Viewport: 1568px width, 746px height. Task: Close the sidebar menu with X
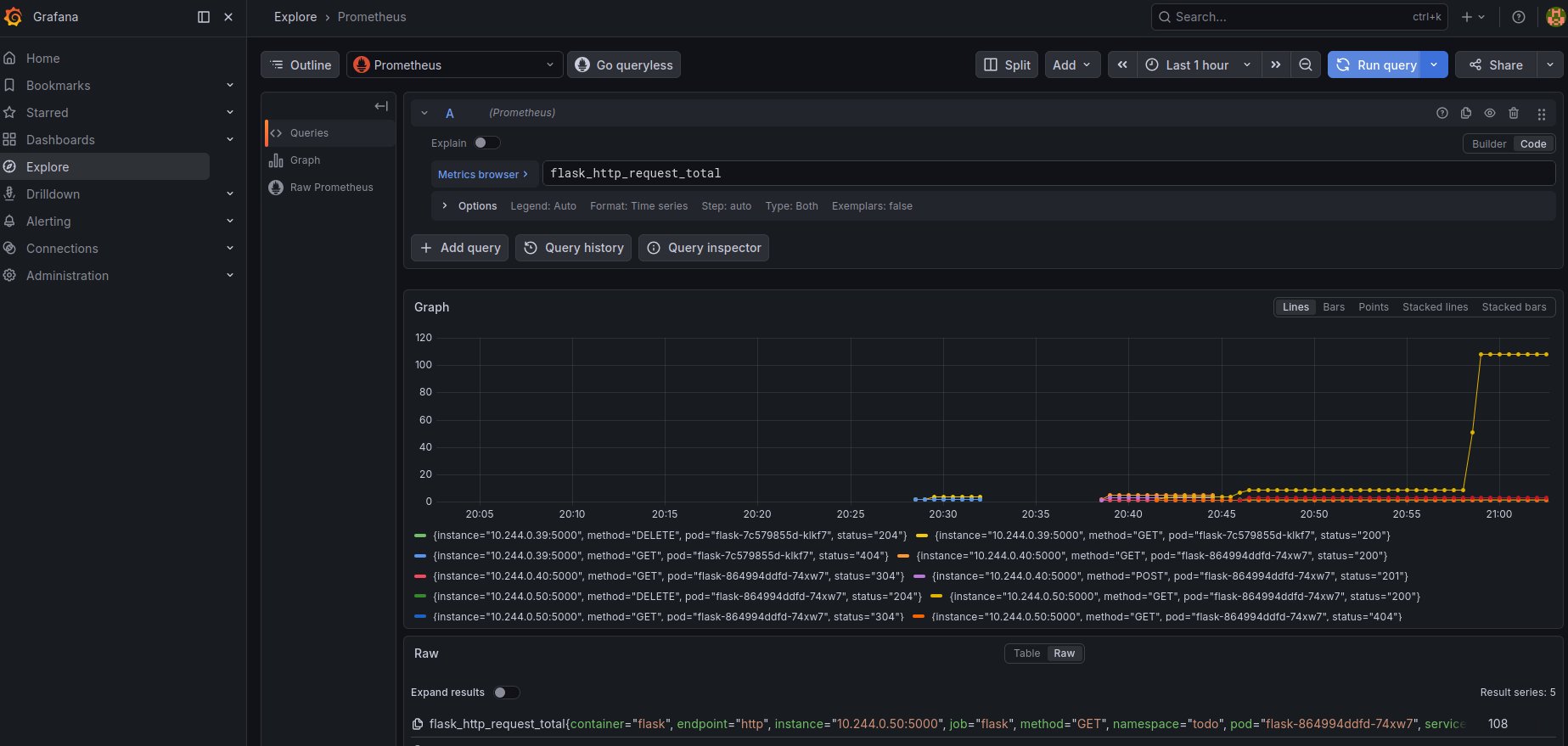click(228, 17)
